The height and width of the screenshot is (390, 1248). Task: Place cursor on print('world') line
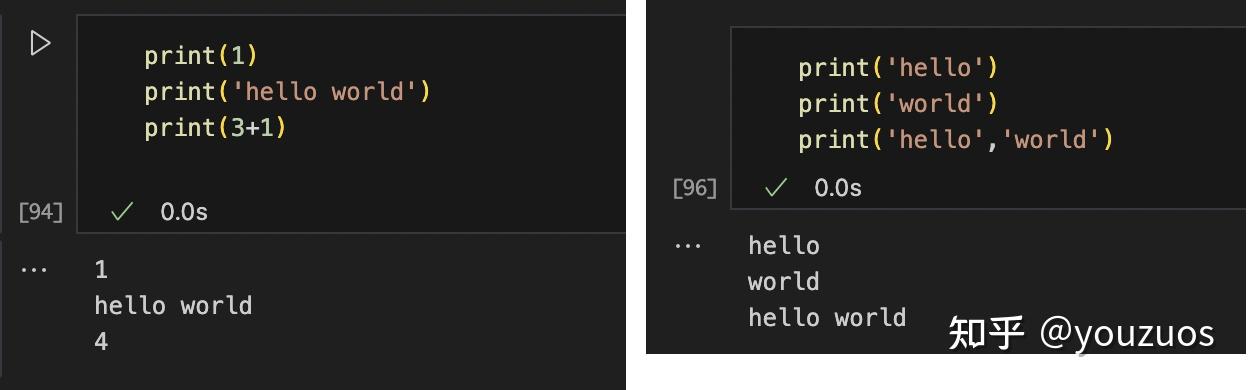point(898,104)
